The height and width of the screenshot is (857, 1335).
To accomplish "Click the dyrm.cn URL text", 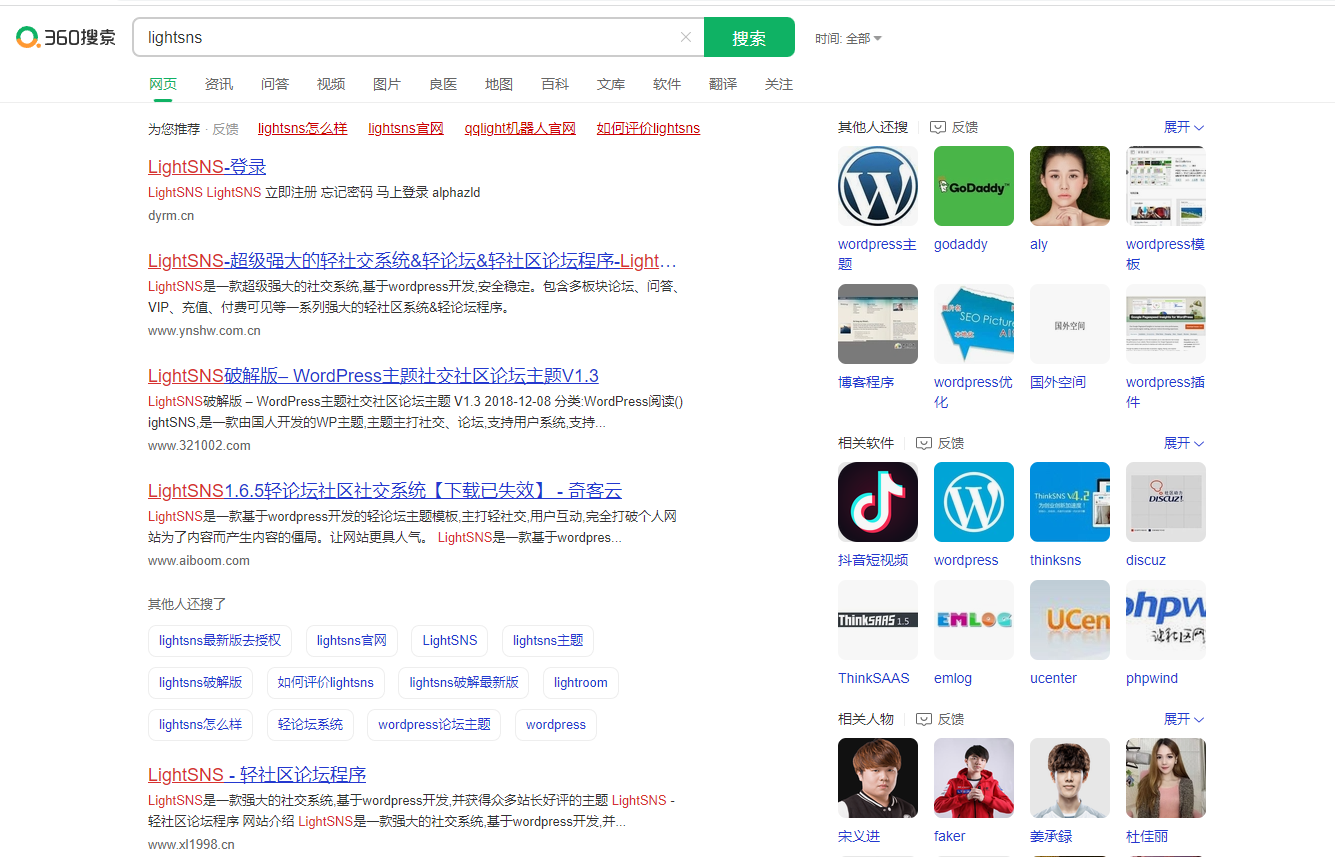I will pyautogui.click(x=171, y=216).
